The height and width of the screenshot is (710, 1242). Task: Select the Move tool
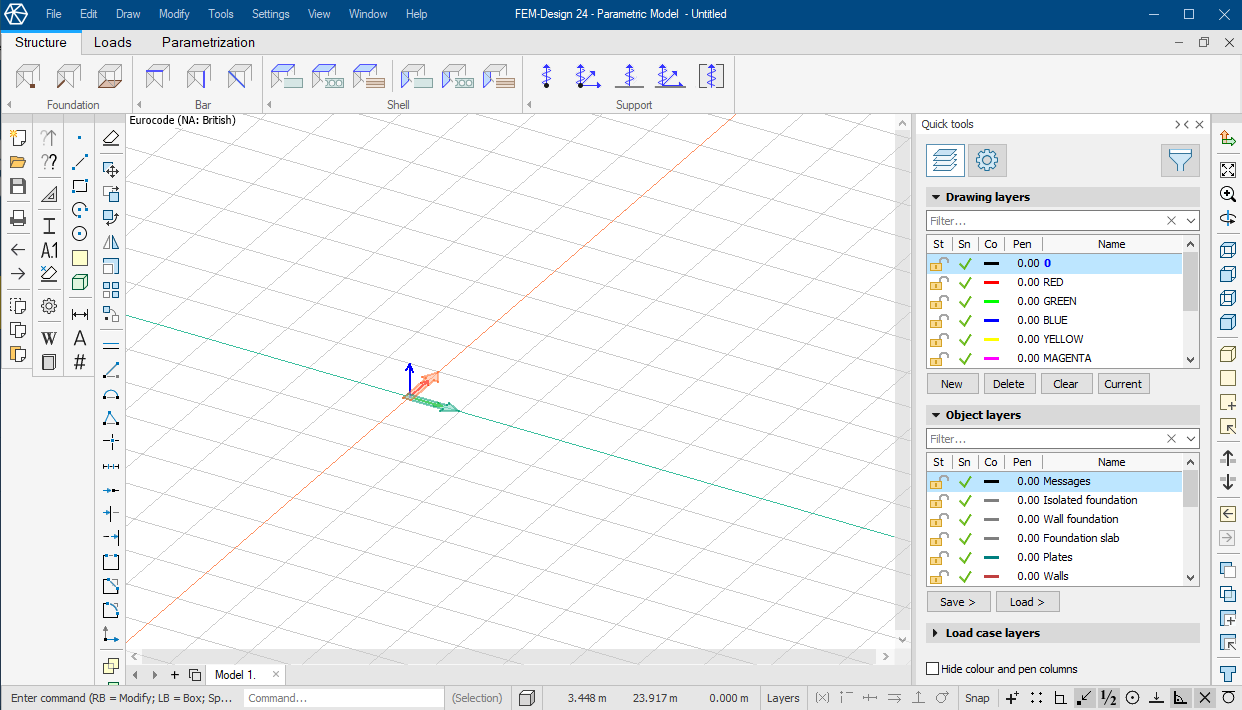click(111, 170)
